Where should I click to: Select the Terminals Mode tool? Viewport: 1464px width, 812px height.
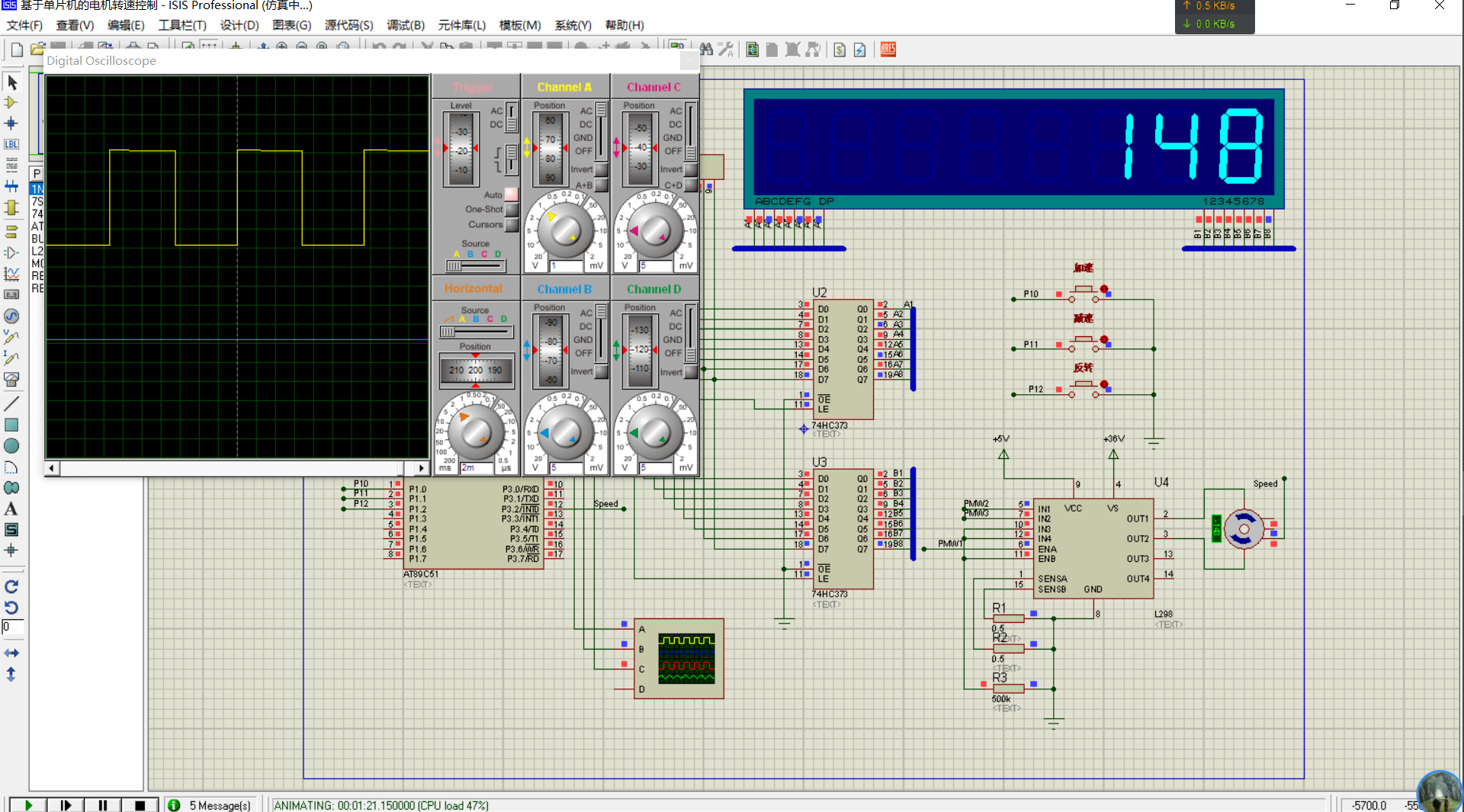point(11,231)
